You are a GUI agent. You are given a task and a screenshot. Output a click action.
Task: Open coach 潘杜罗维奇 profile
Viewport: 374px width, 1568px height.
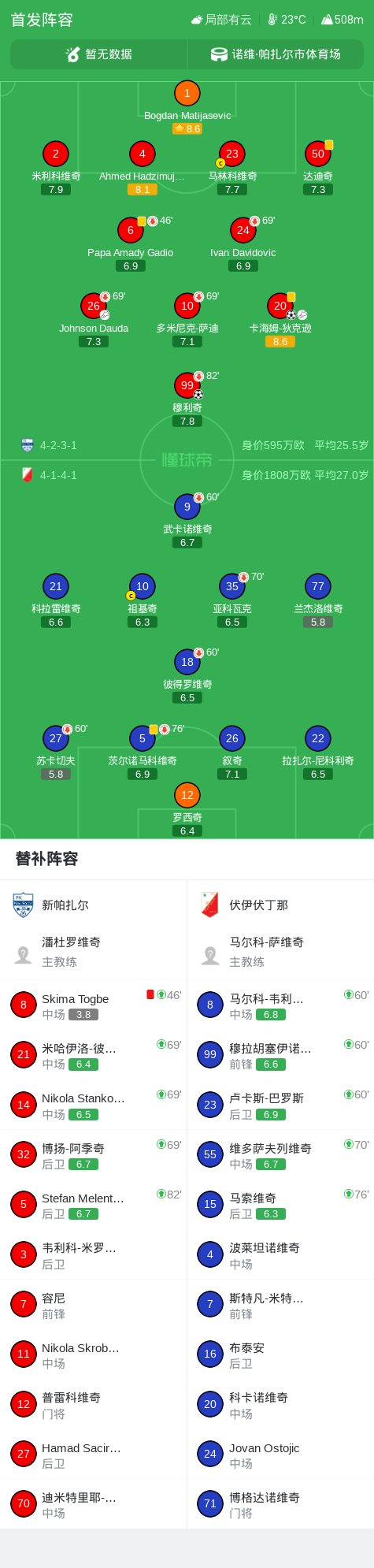(x=94, y=951)
